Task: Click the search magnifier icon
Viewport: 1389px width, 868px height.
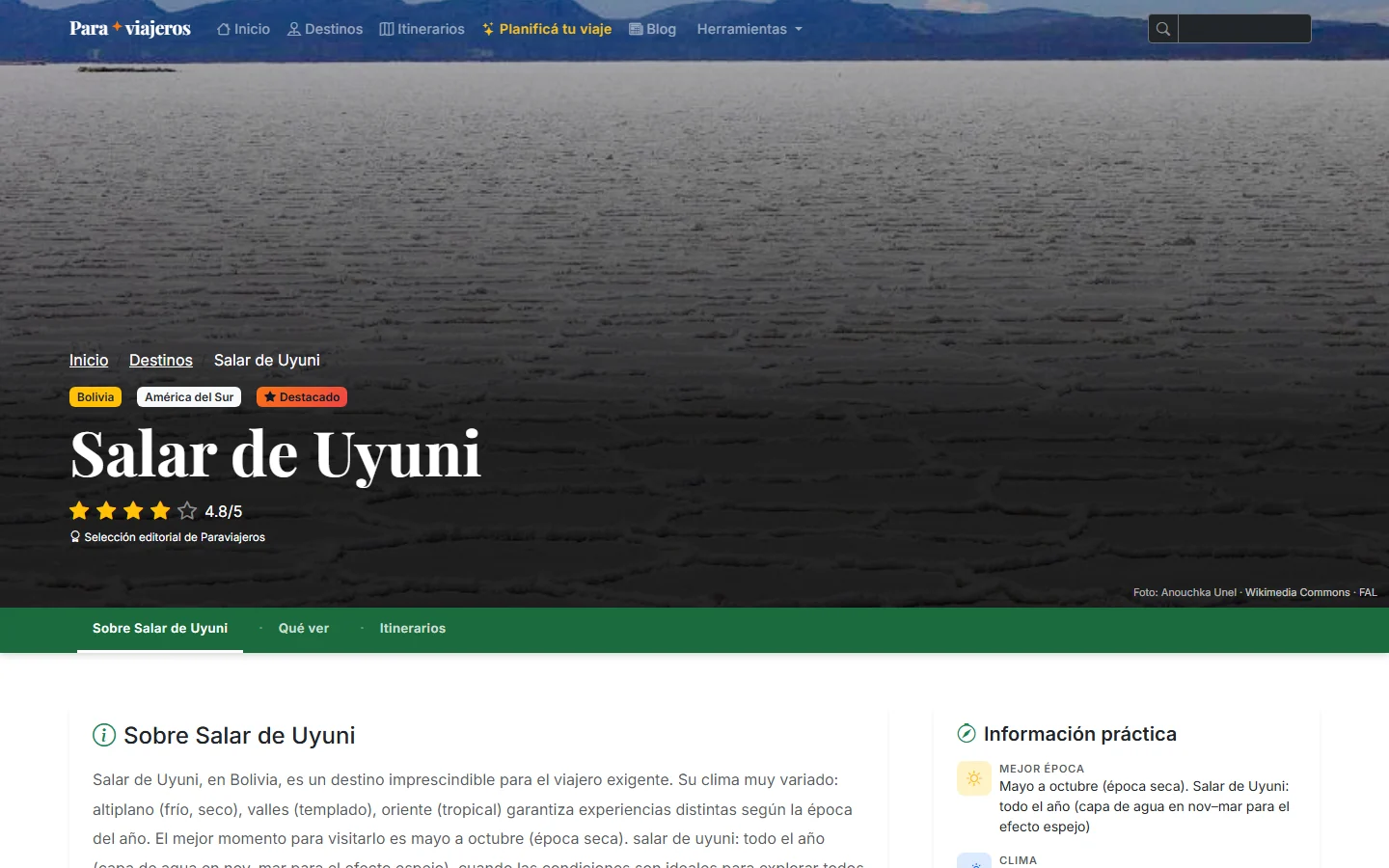Action: coord(1163,29)
